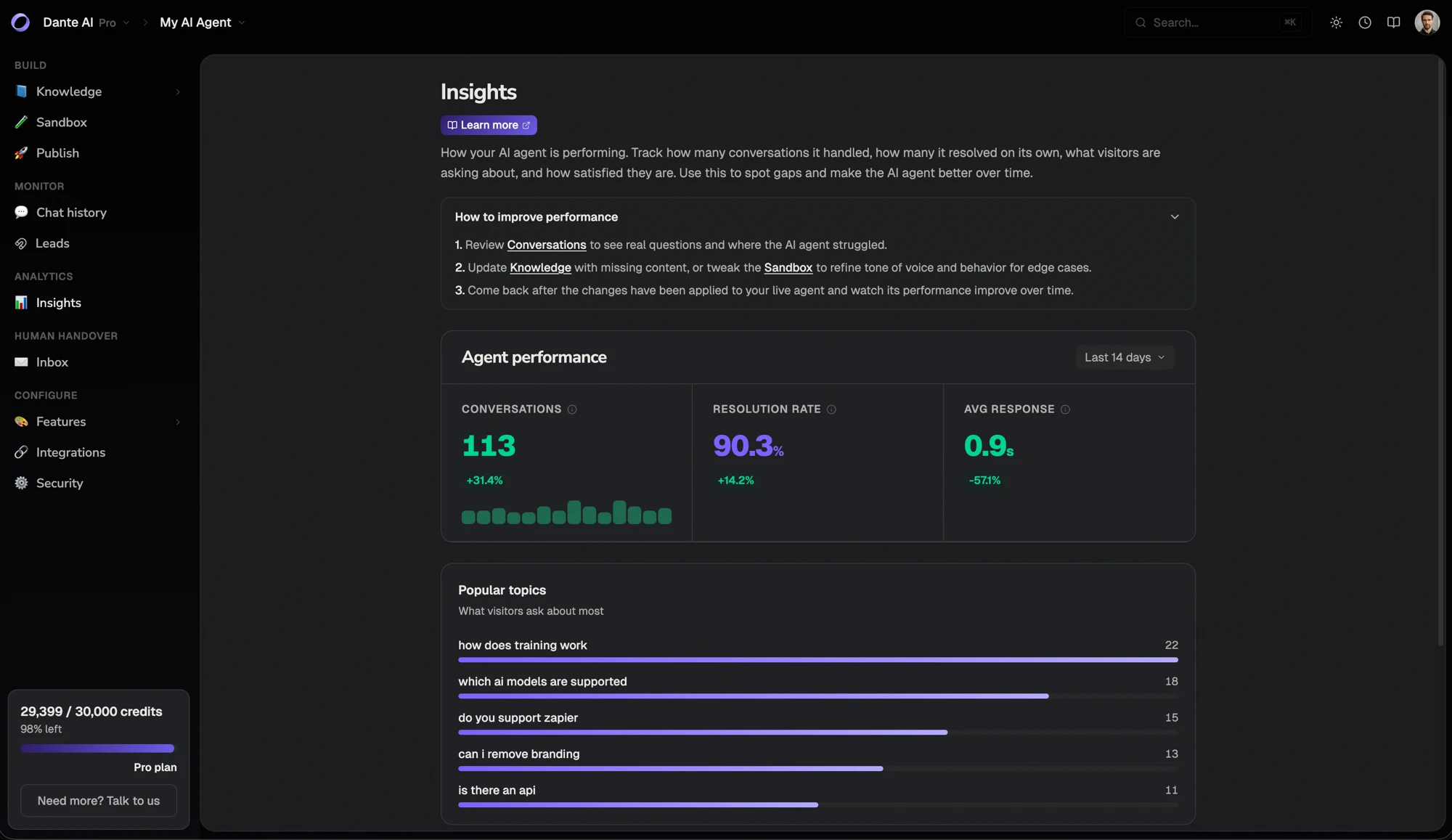Screen dimensions: 1452x840
Task: Open the history clock icon
Action: pyautogui.click(x=1365, y=23)
